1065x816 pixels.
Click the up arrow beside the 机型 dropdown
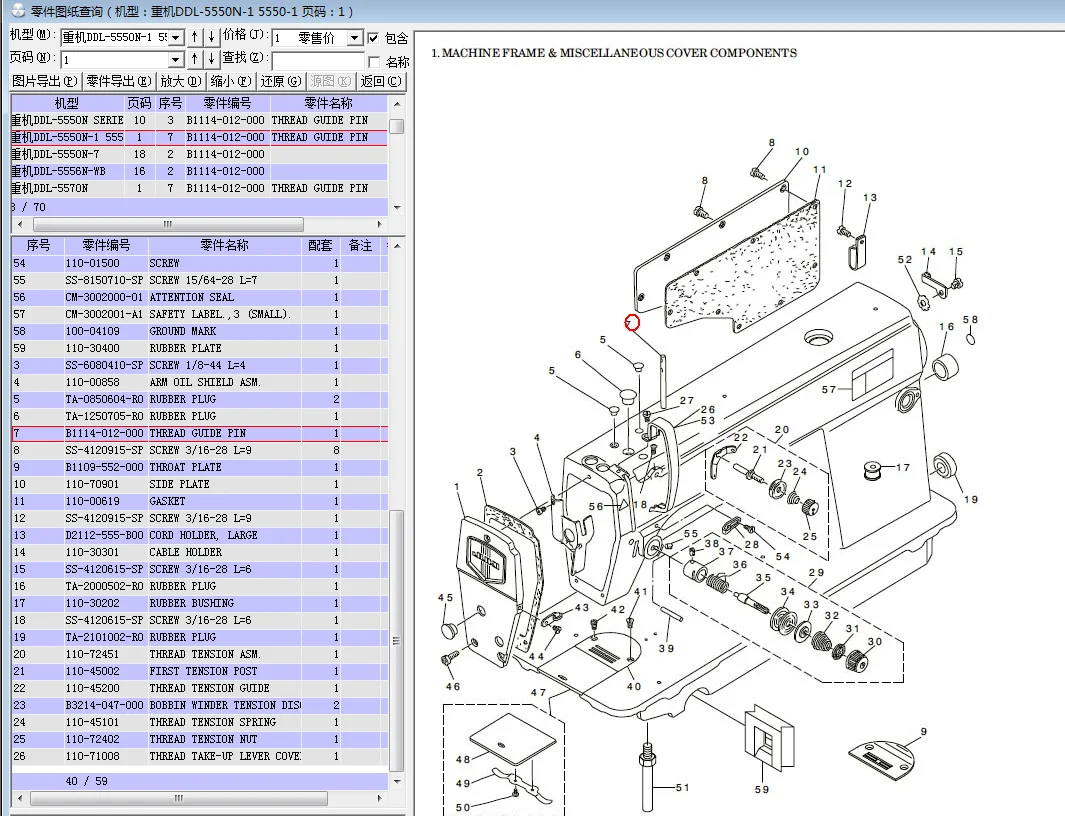(196, 38)
